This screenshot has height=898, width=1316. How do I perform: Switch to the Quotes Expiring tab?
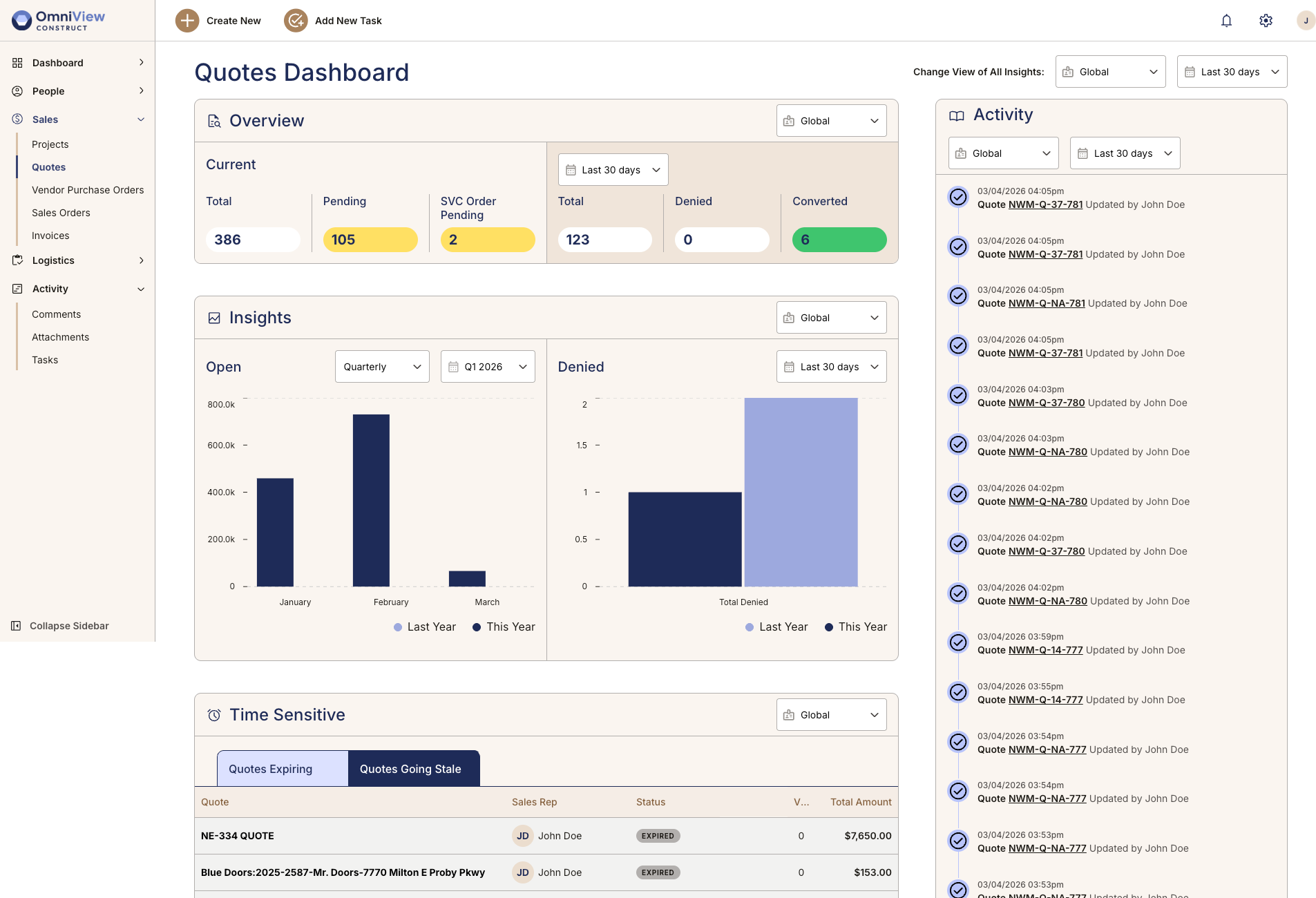pyautogui.click(x=271, y=768)
